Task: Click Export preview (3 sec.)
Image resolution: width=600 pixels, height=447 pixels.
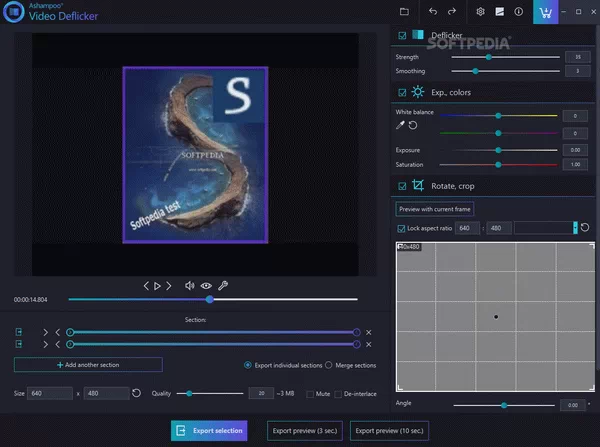Action: 305,431
